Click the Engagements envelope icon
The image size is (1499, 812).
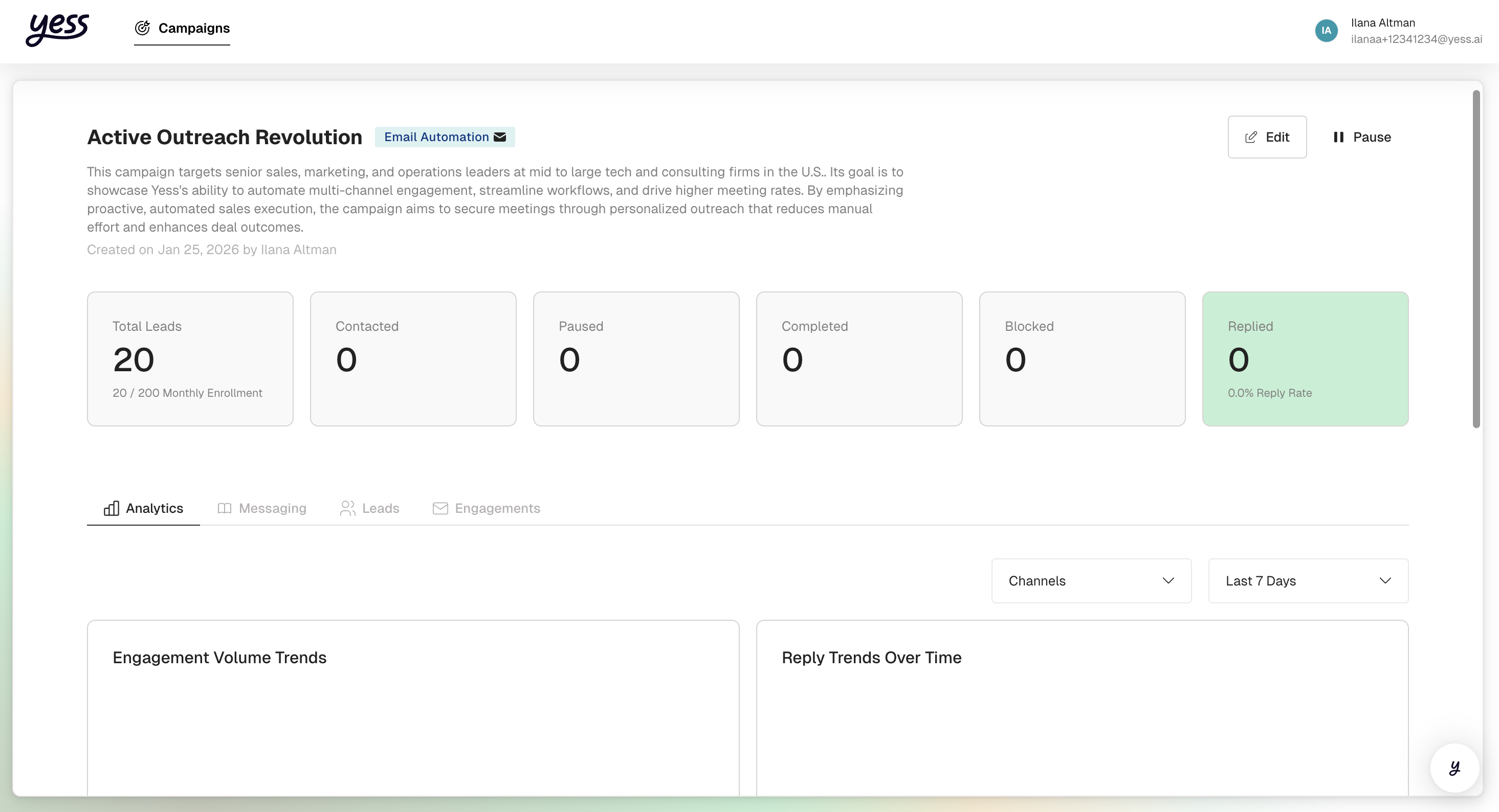click(x=440, y=508)
